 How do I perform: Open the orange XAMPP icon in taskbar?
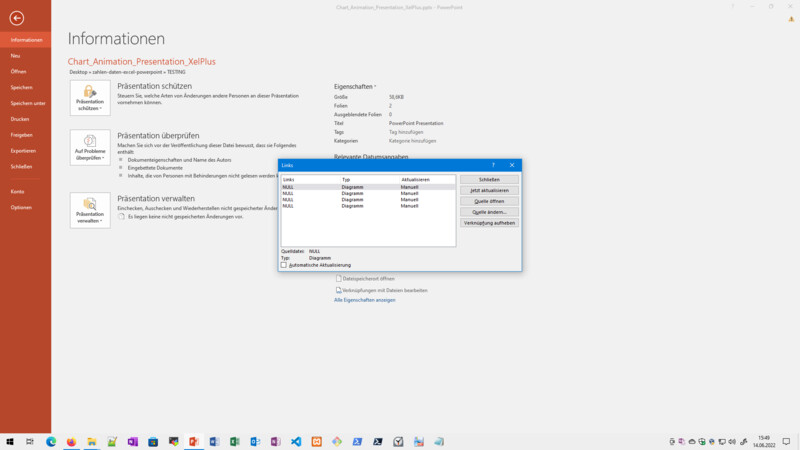tap(316, 441)
